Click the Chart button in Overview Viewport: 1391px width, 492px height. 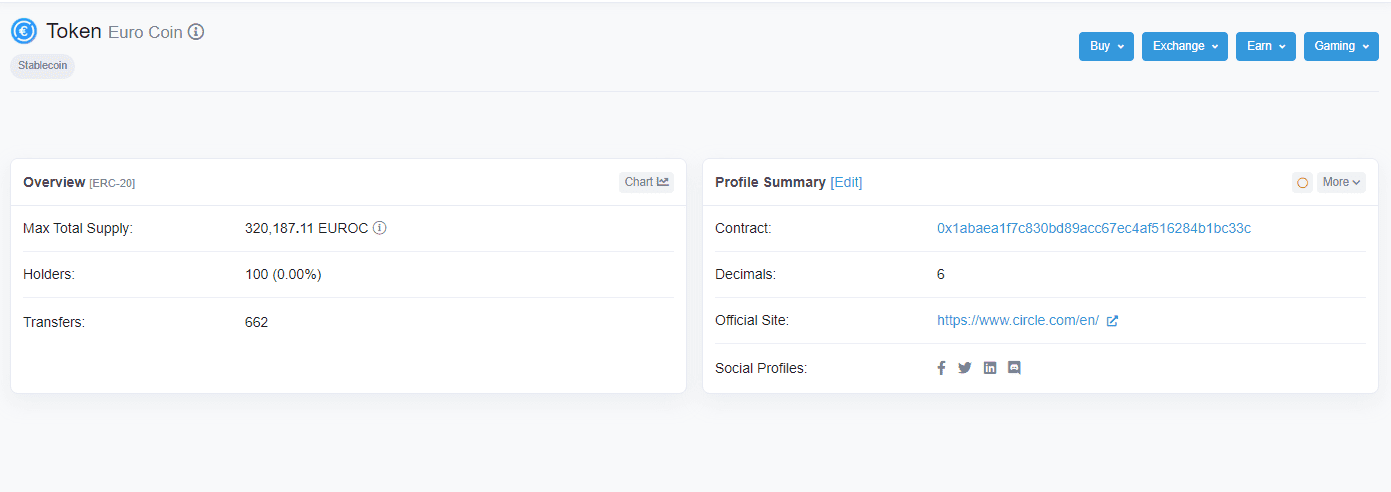click(x=646, y=182)
